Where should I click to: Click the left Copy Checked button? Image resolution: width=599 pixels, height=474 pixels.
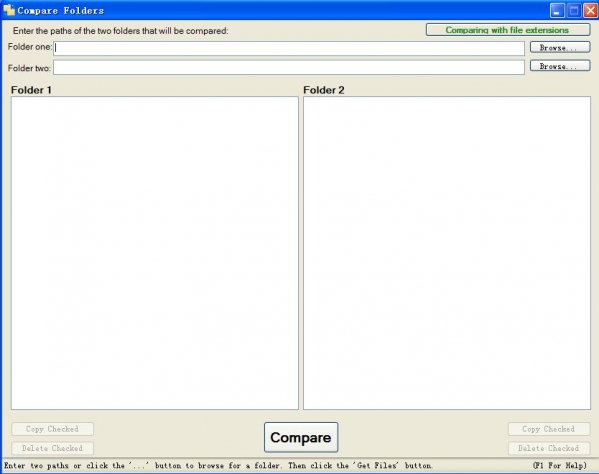[52, 429]
